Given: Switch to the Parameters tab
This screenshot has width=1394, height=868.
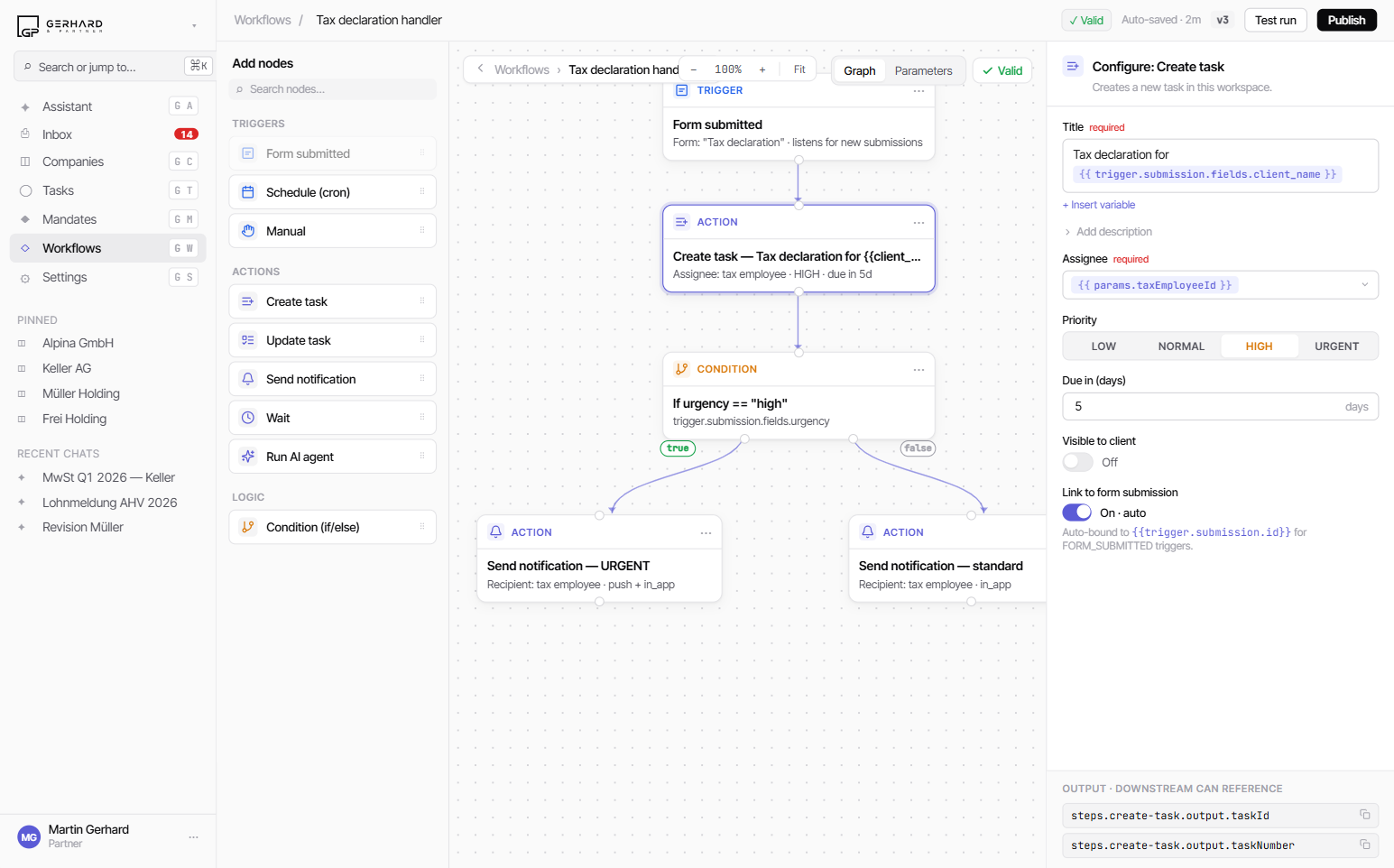Looking at the screenshot, I should 923,70.
